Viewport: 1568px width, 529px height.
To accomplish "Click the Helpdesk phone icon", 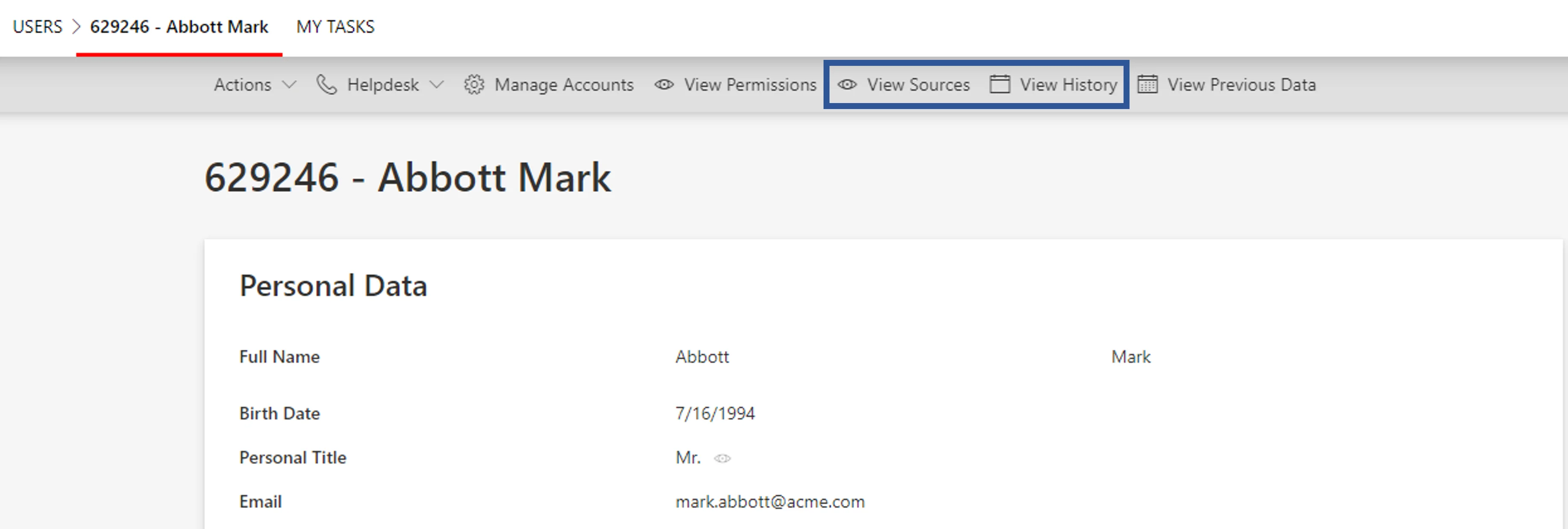I will click(x=326, y=85).
